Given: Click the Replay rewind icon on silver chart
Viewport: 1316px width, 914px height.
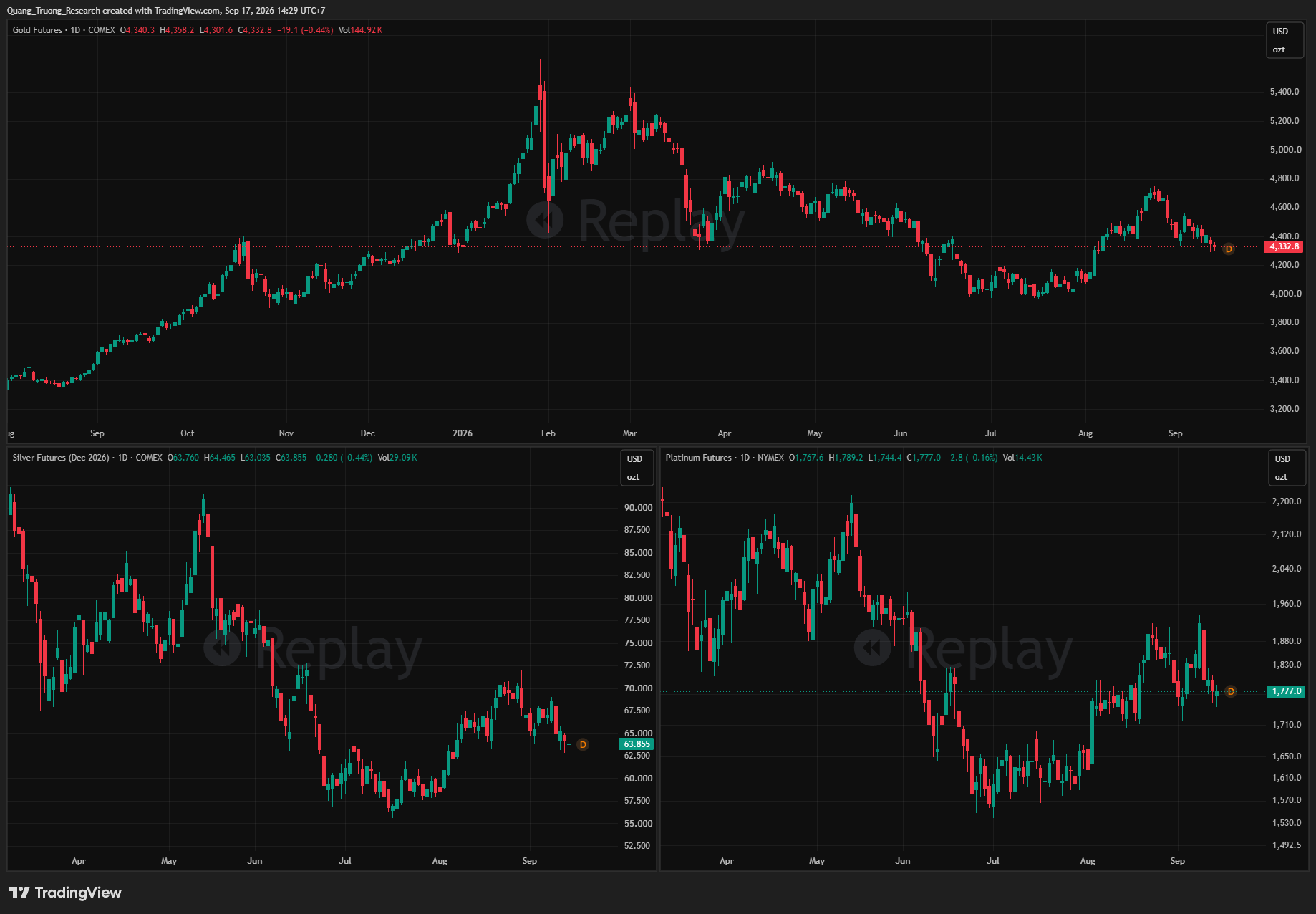Looking at the screenshot, I should coord(222,648).
